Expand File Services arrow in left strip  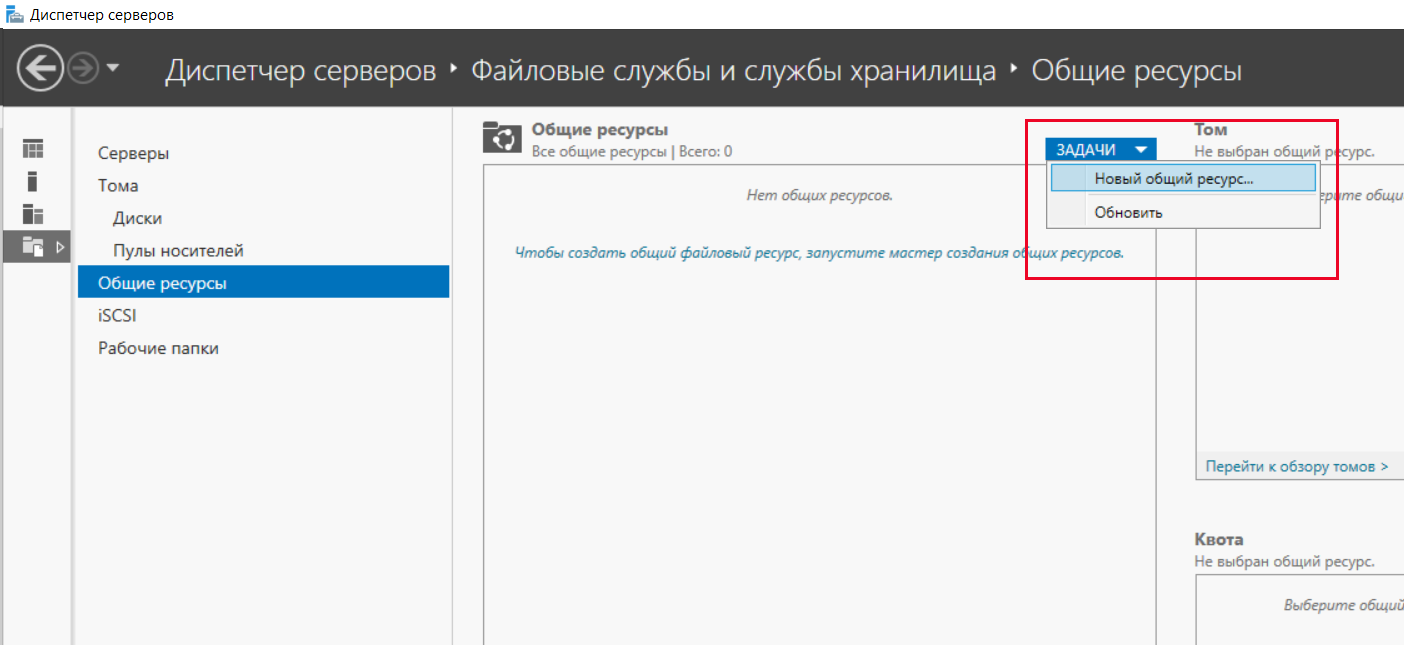pos(59,246)
